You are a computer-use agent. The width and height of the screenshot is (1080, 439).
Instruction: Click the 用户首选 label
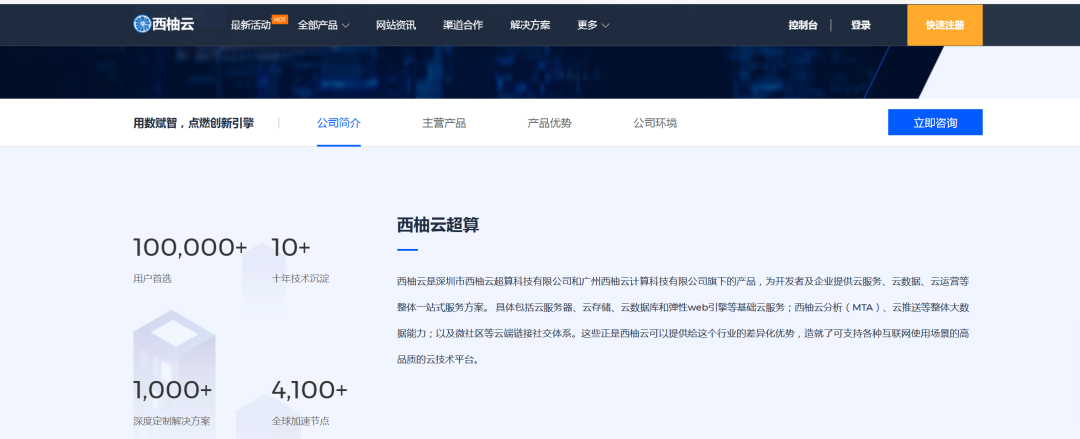(152, 279)
